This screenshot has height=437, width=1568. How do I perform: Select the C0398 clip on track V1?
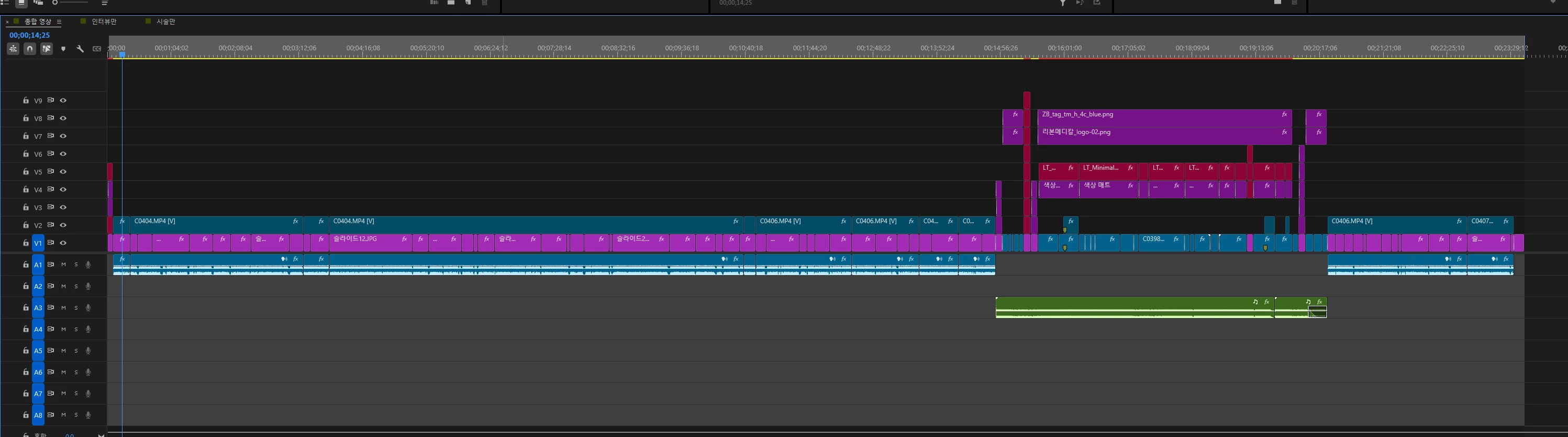[x=1161, y=243]
